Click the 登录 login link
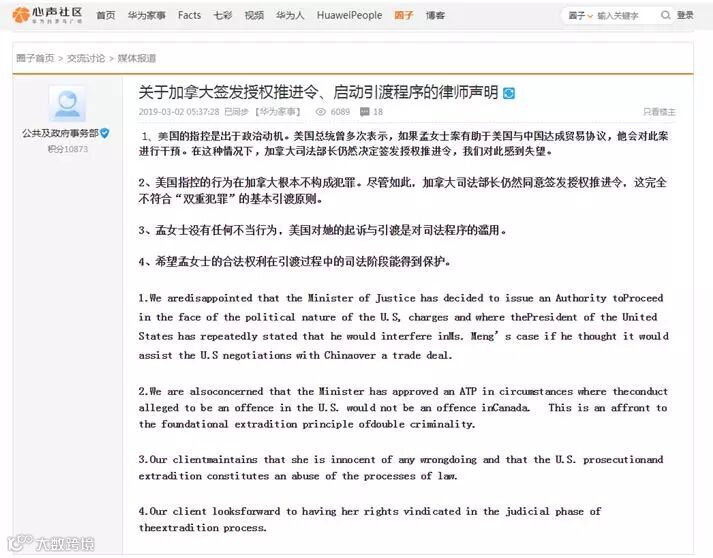The height and width of the screenshot is (558, 713). (x=685, y=15)
